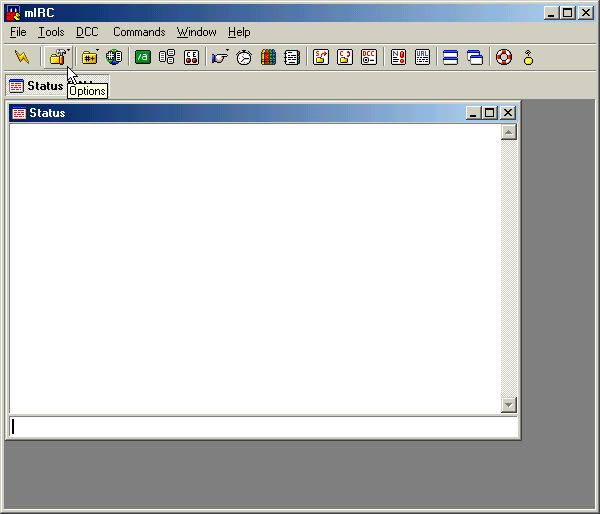Open the Favorites channels folder icon
The image size is (600, 514).
90,57
